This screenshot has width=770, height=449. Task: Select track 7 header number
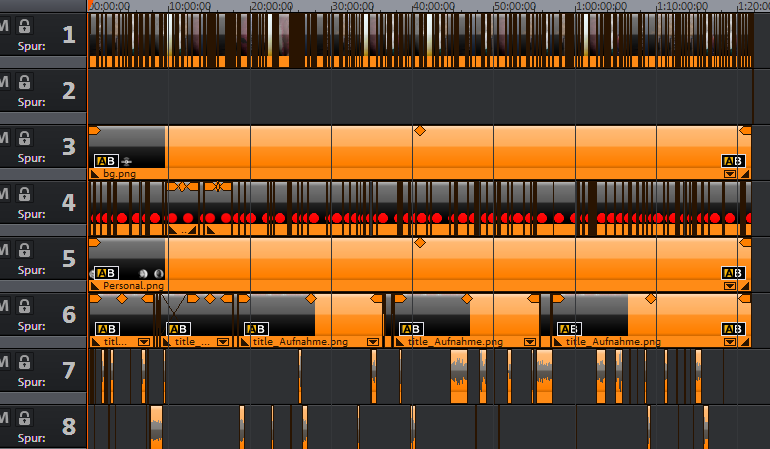[x=69, y=372]
